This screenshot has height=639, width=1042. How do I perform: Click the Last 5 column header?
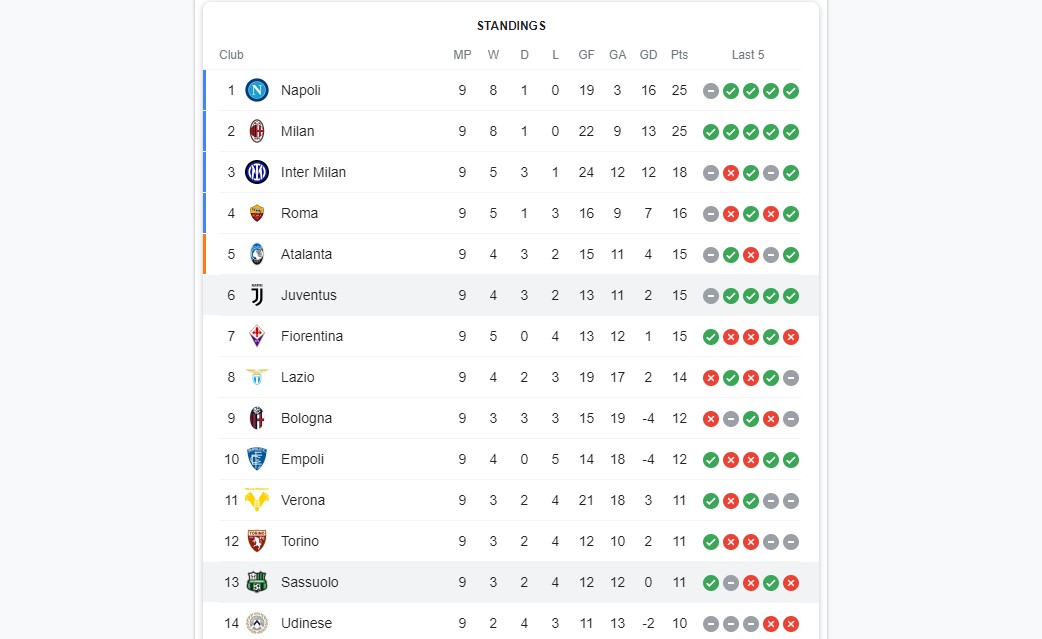click(748, 54)
